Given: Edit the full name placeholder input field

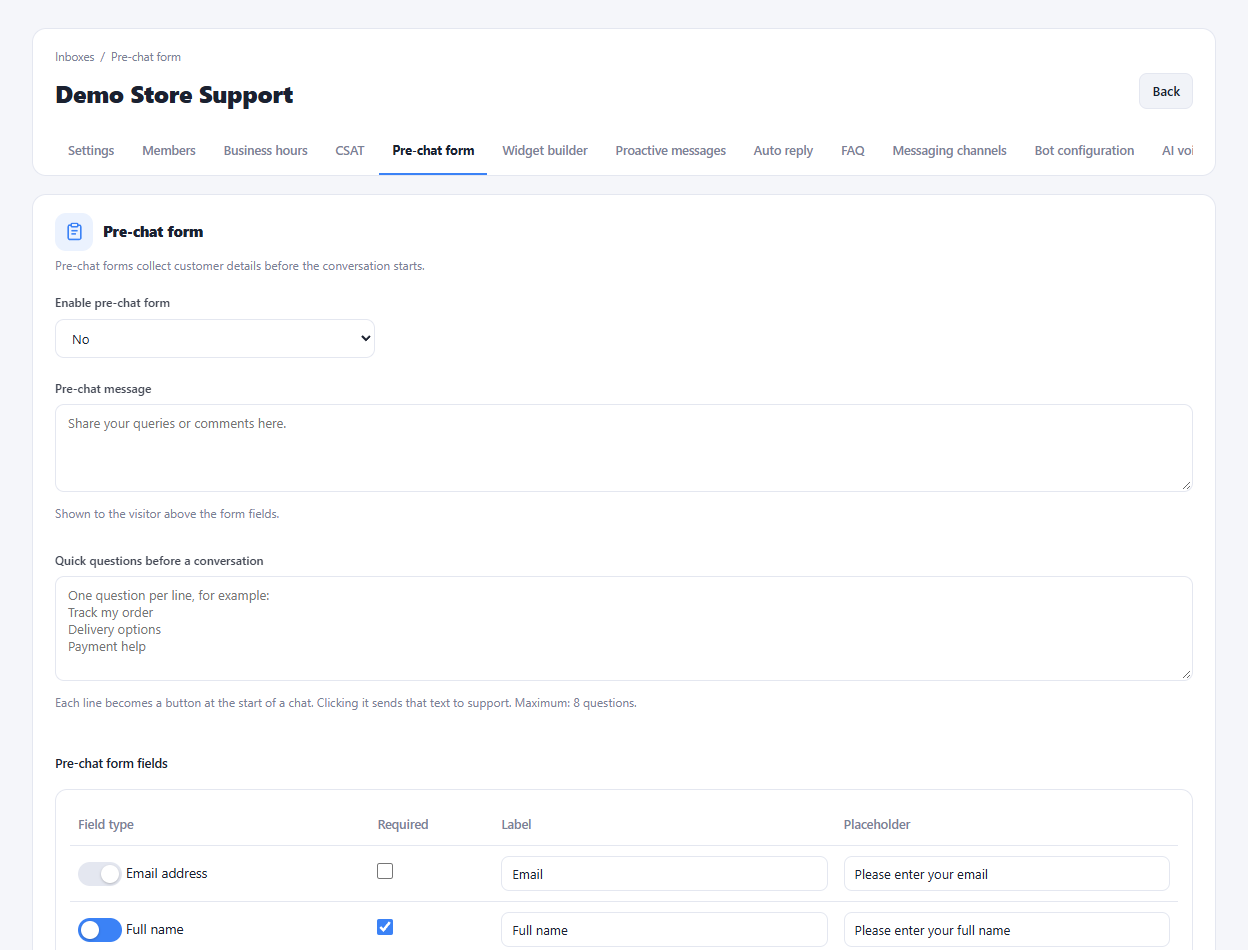Looking at the screenshot, I should pos(1007,930).
